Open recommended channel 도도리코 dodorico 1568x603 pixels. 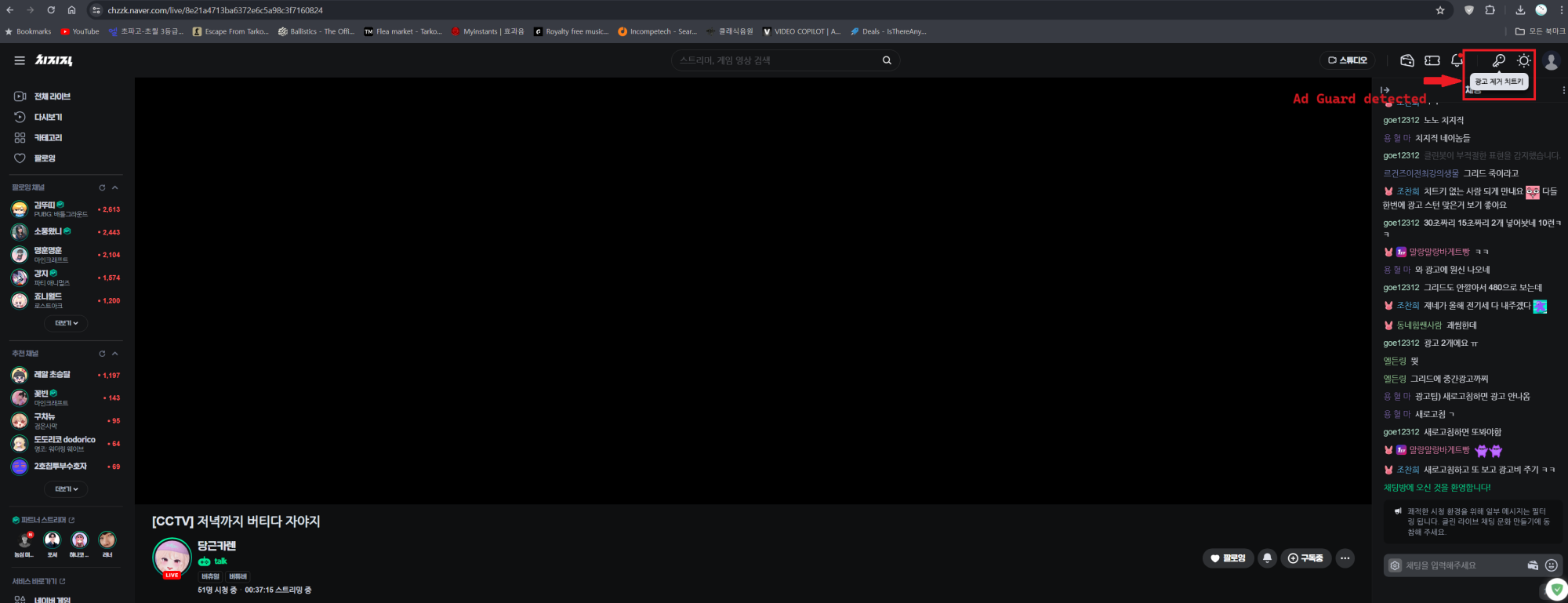point(66,443)
